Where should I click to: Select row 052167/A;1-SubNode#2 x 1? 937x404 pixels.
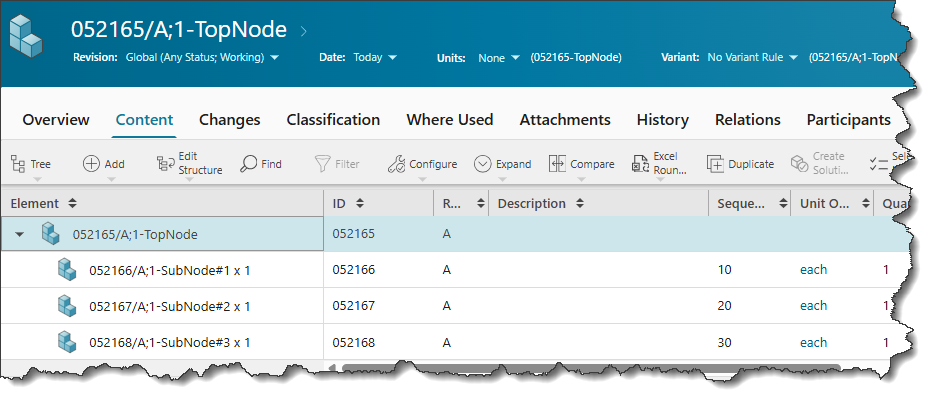[x=170, y=307]
